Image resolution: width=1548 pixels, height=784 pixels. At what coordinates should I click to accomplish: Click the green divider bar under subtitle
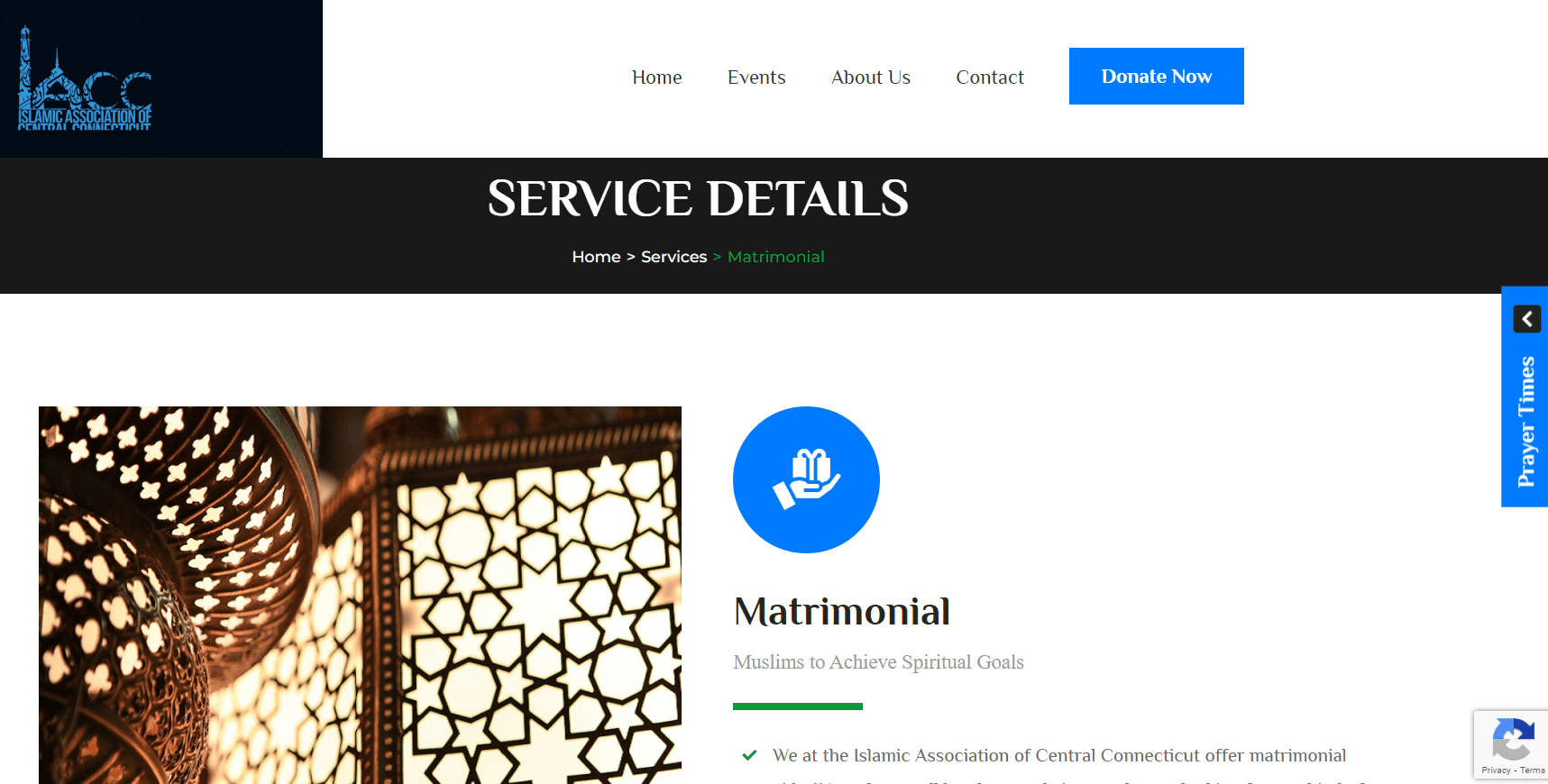pos(798,707)
